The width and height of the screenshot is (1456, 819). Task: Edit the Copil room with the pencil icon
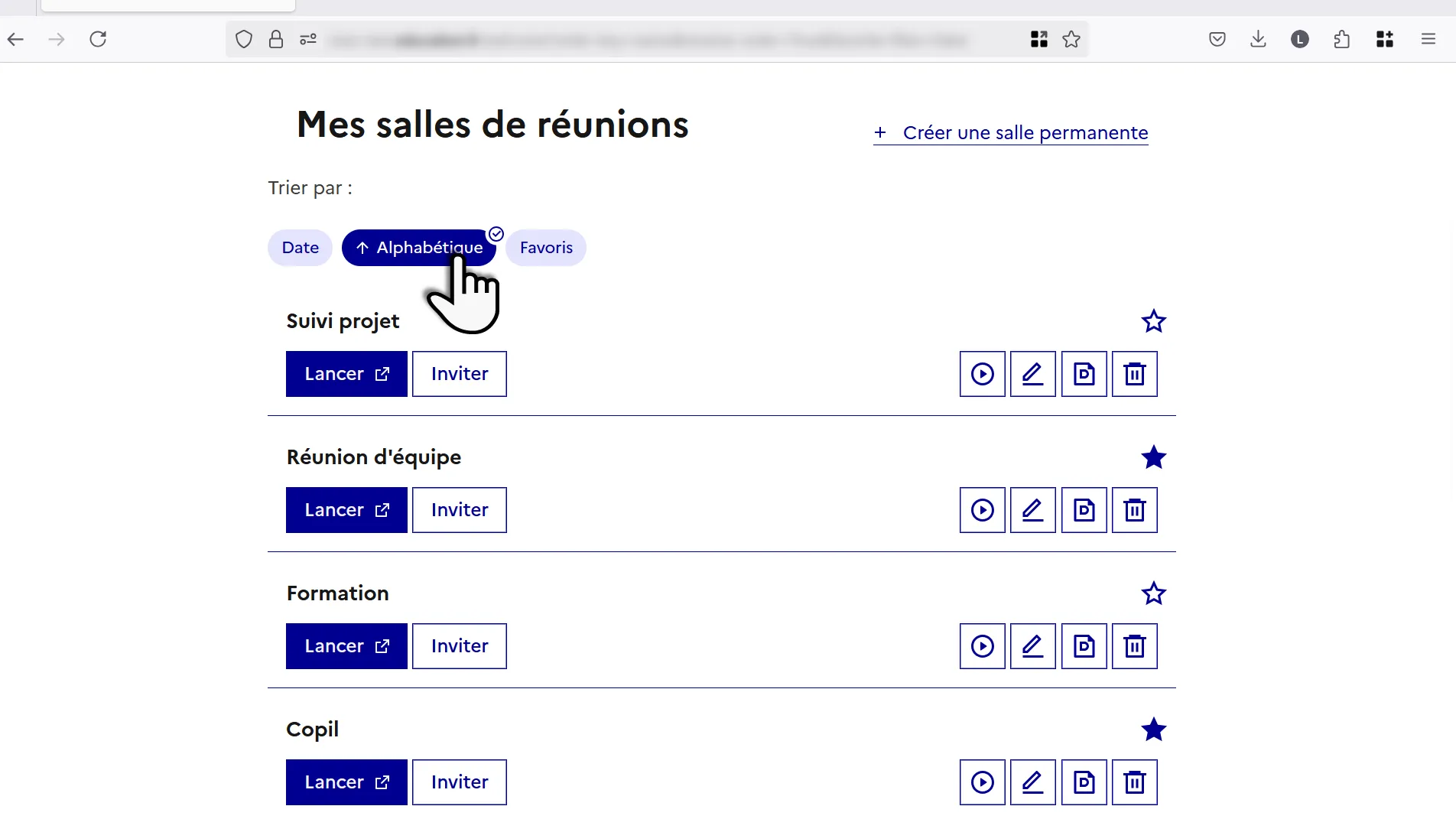point(1032,782)
